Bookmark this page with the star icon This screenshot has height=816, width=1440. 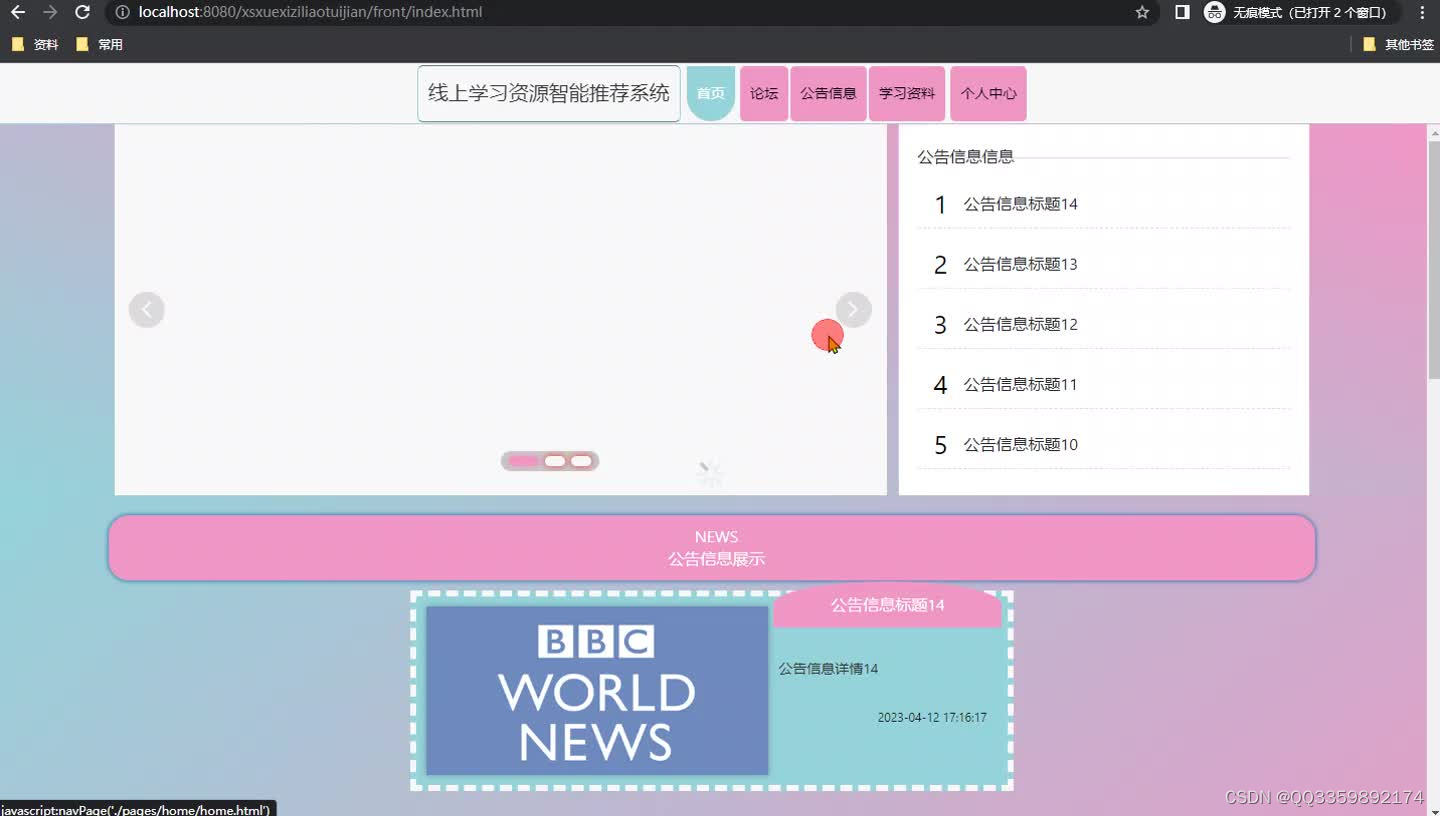(x=1142, y=12)
